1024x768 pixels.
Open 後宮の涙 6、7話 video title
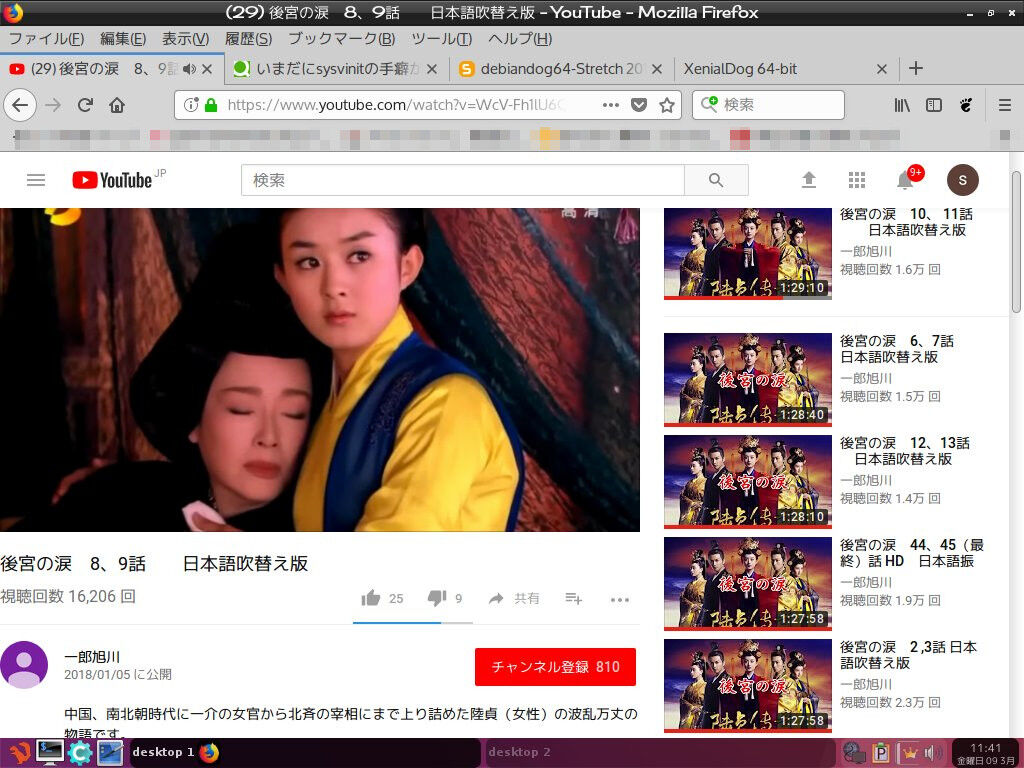point(896,349)
